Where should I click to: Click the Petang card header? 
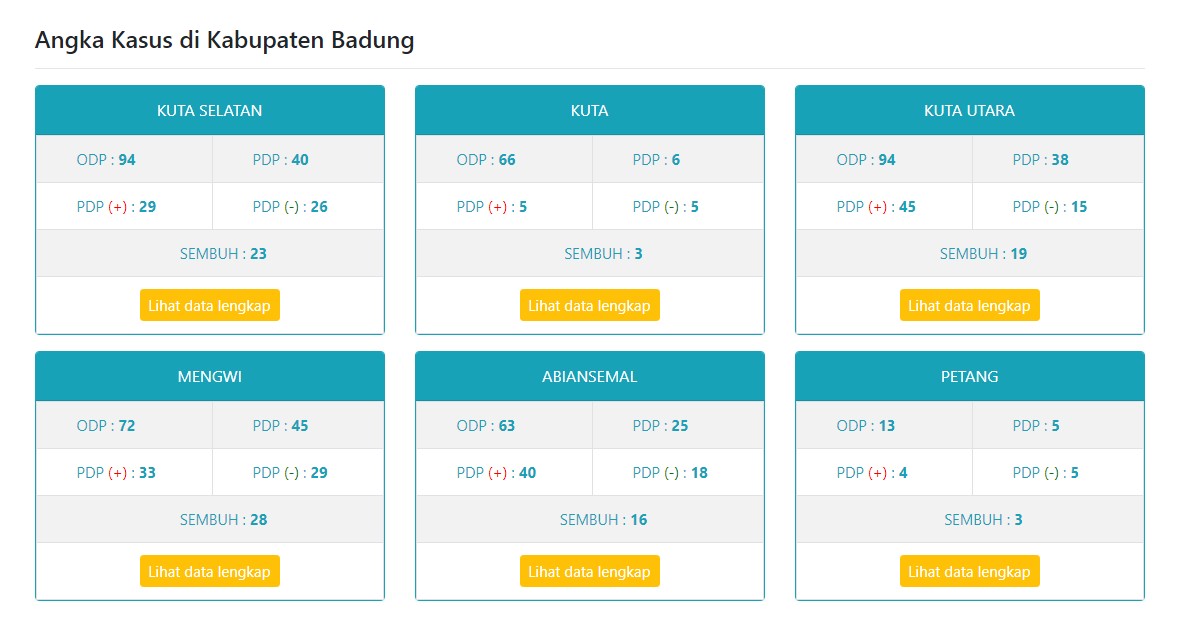click(x=969, y=377)
